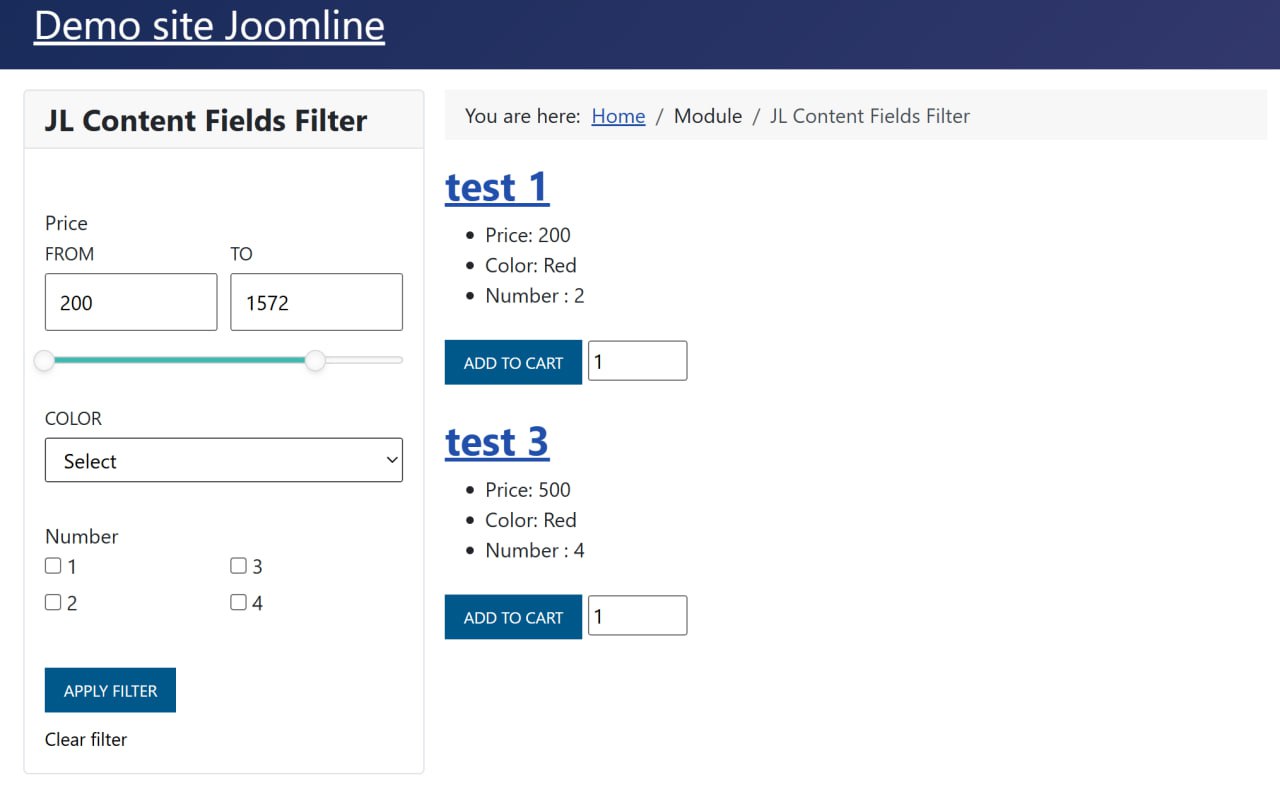1280x802 pixels.
Task: Click the quantity field next to test 1
Action: [637, 360]
